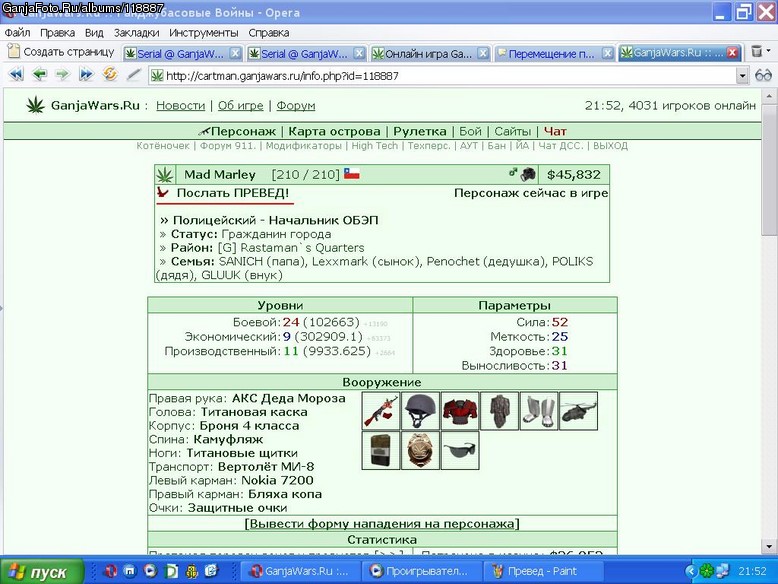This screenshot has height=584, width=778.
Task: Open the Бой link
Action: tap(470, 131)
